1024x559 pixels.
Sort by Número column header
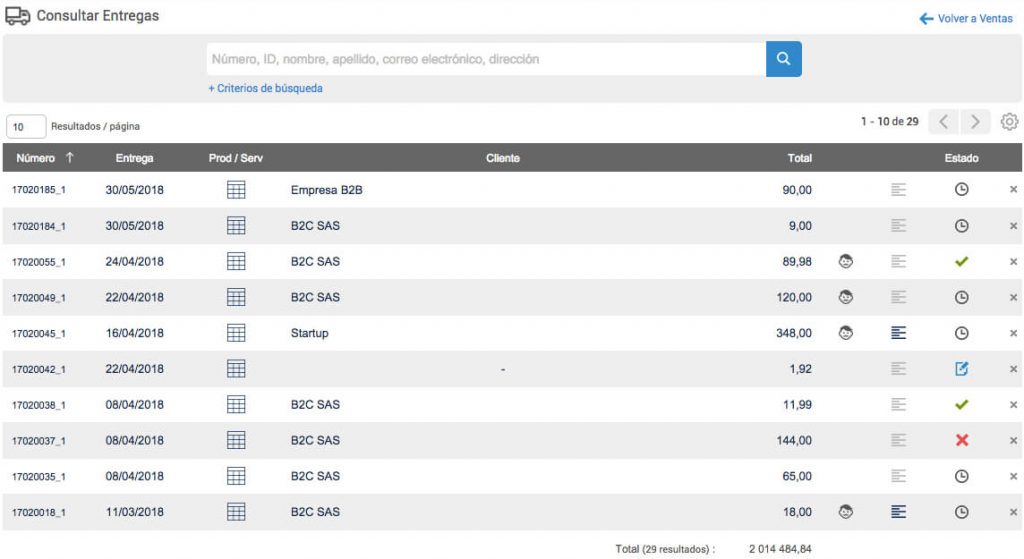[36, 158]
